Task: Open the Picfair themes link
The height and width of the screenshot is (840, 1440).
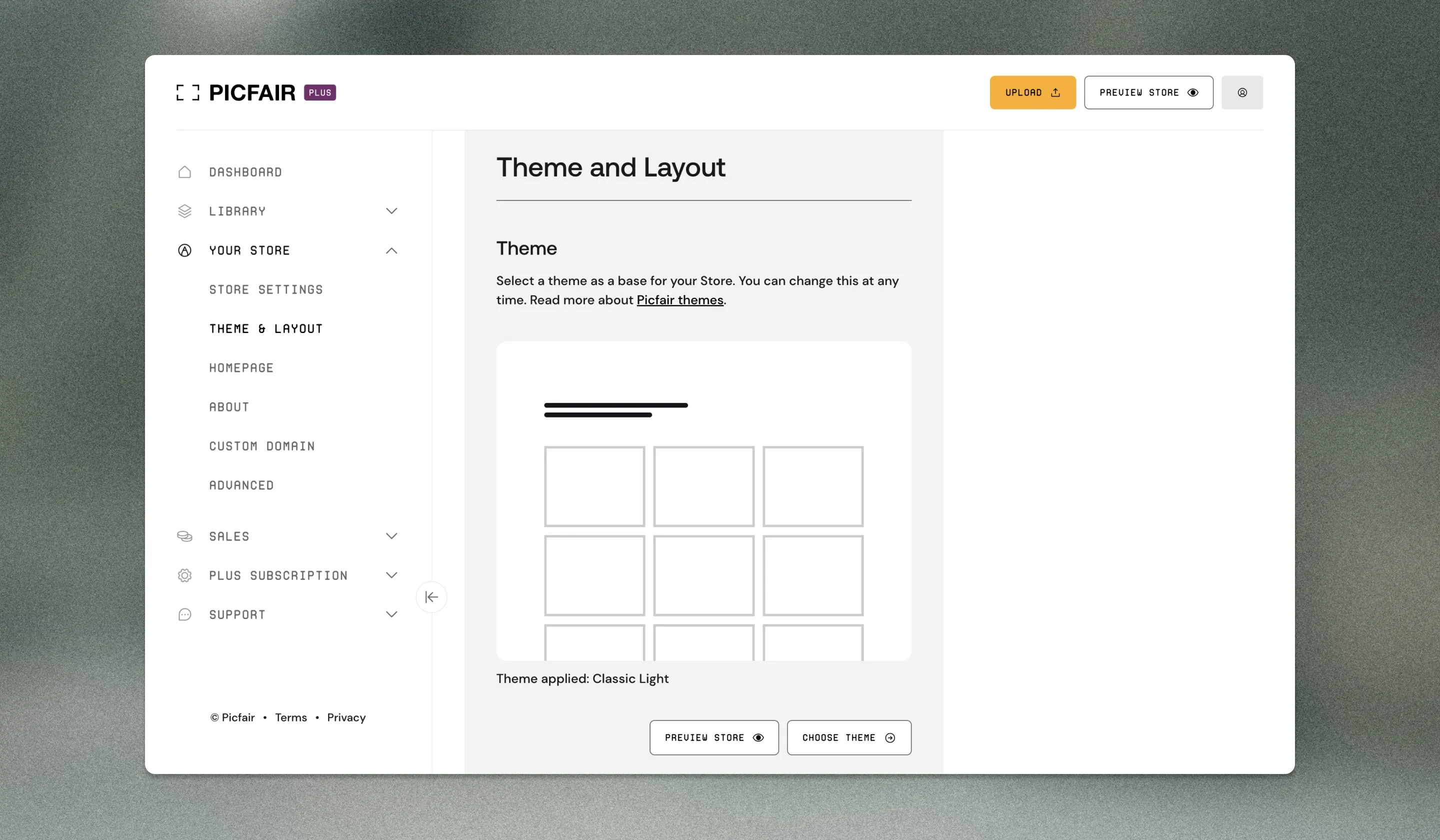Action: click(680, 300)
